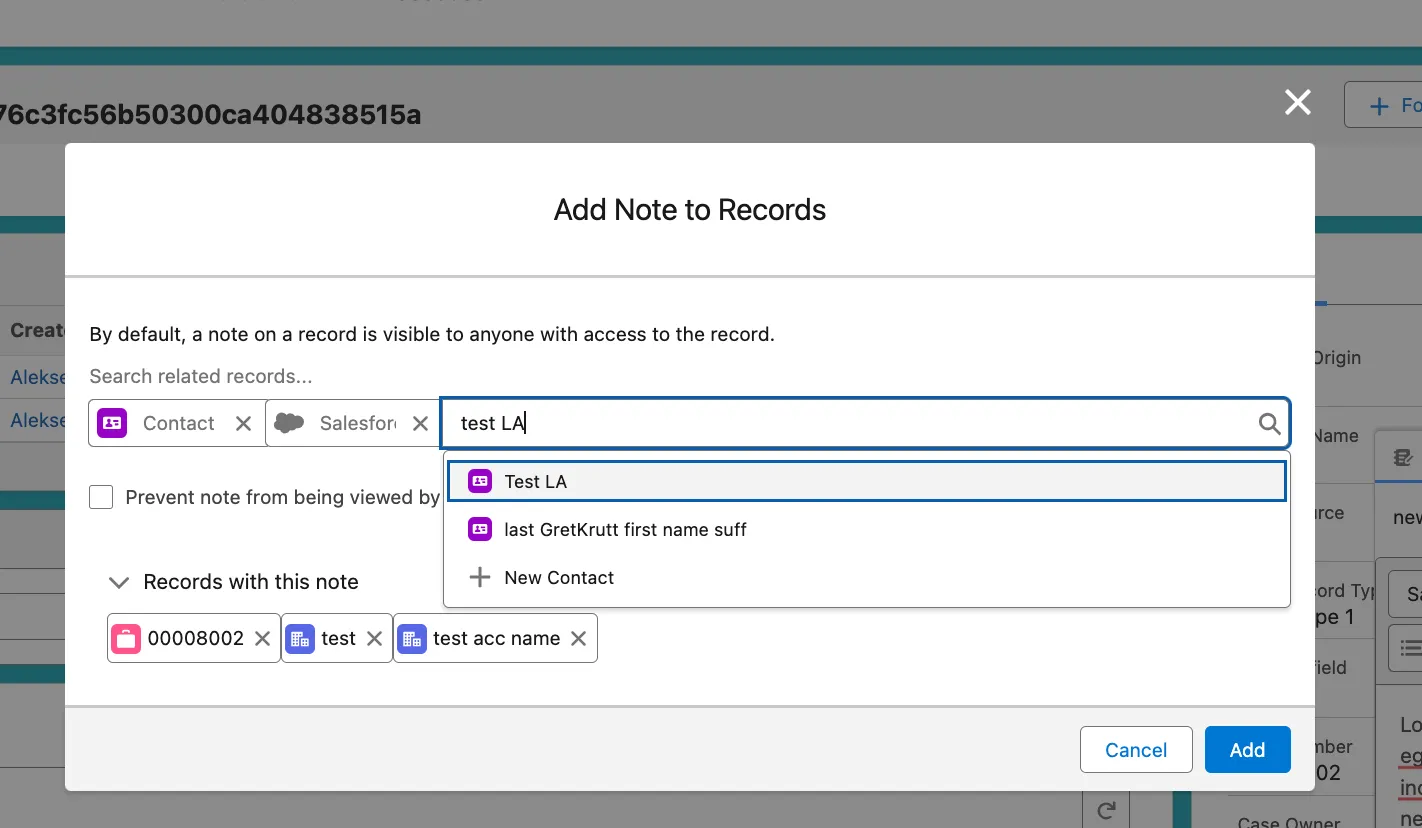
Task: Remove 'test acc name' account pill
Action: click(578, 639)
